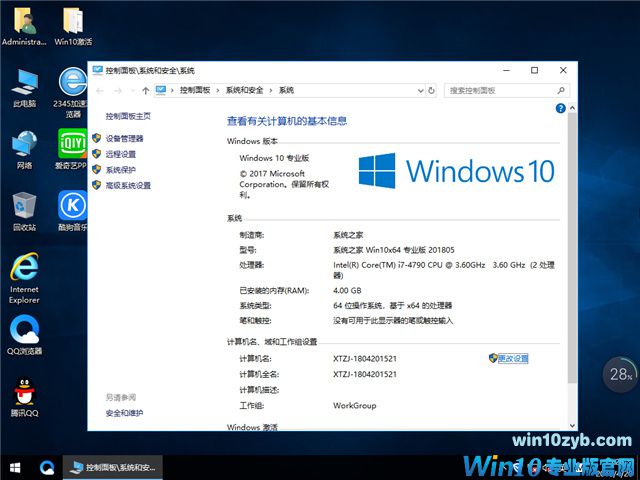Click the 控制面板 breadcrumb
The height and width of the screenshot is (480, 640).
click(195, 90)
